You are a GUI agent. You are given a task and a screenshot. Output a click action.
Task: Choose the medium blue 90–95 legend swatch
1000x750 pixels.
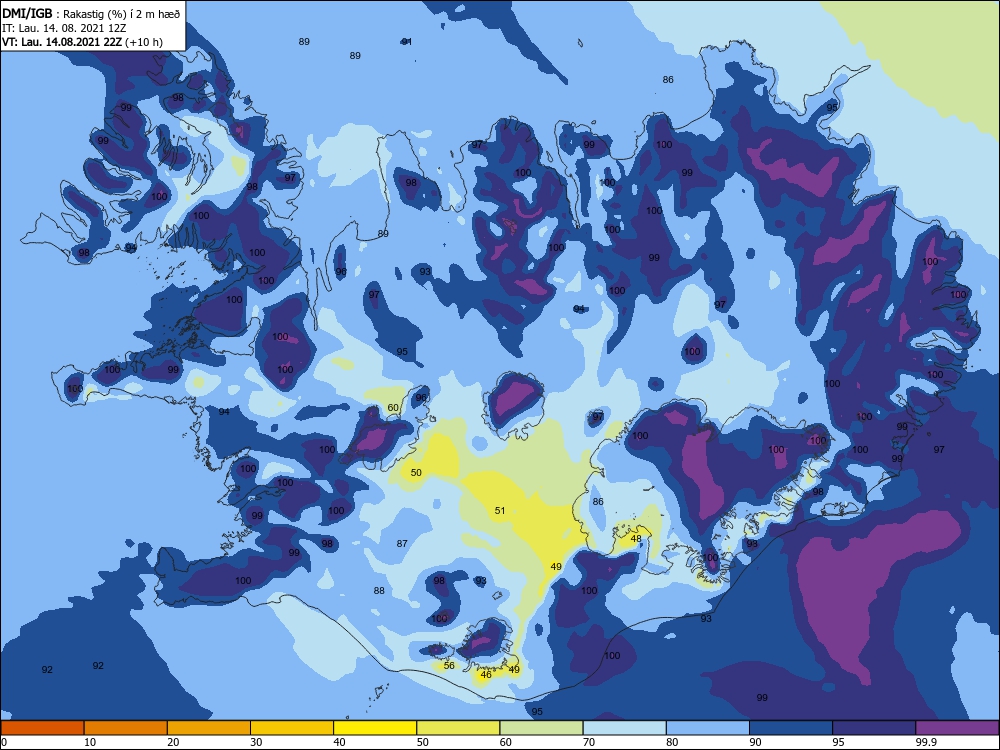click(791, 728)
